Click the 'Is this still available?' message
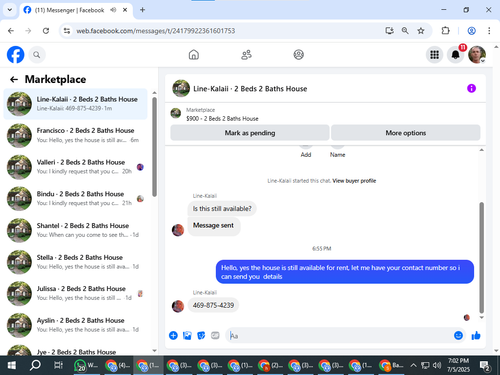The width and height of the screenshot is (500, 375). 222,209
